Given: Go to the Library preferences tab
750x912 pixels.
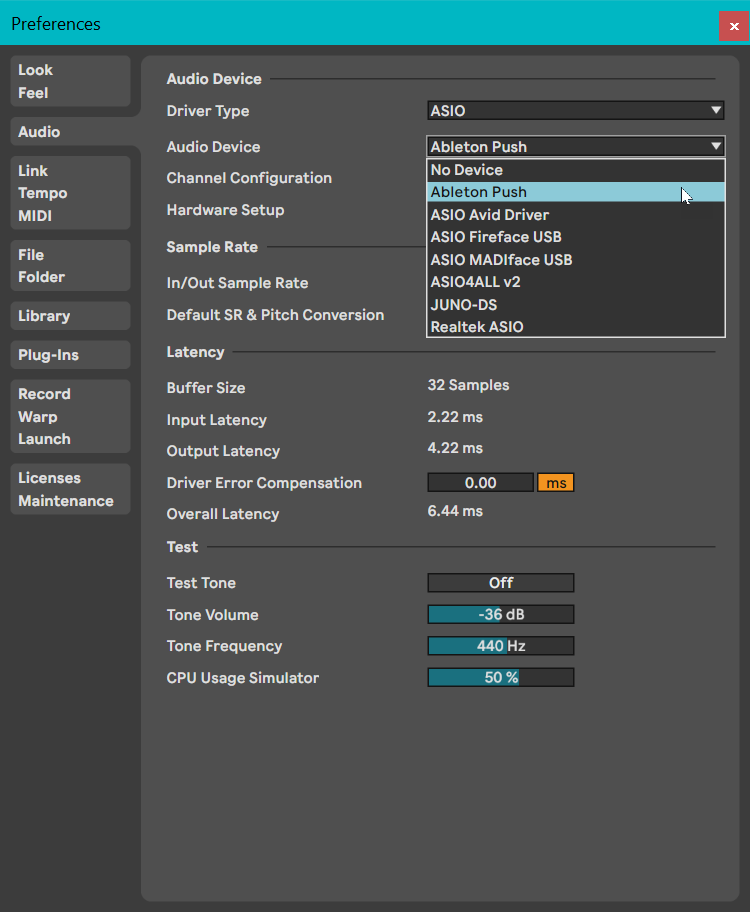Looking at the screenshot, I should (70, 316).
